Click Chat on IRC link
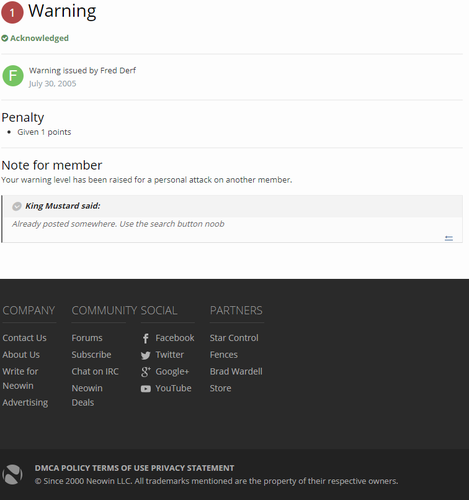 coord(95,372)
